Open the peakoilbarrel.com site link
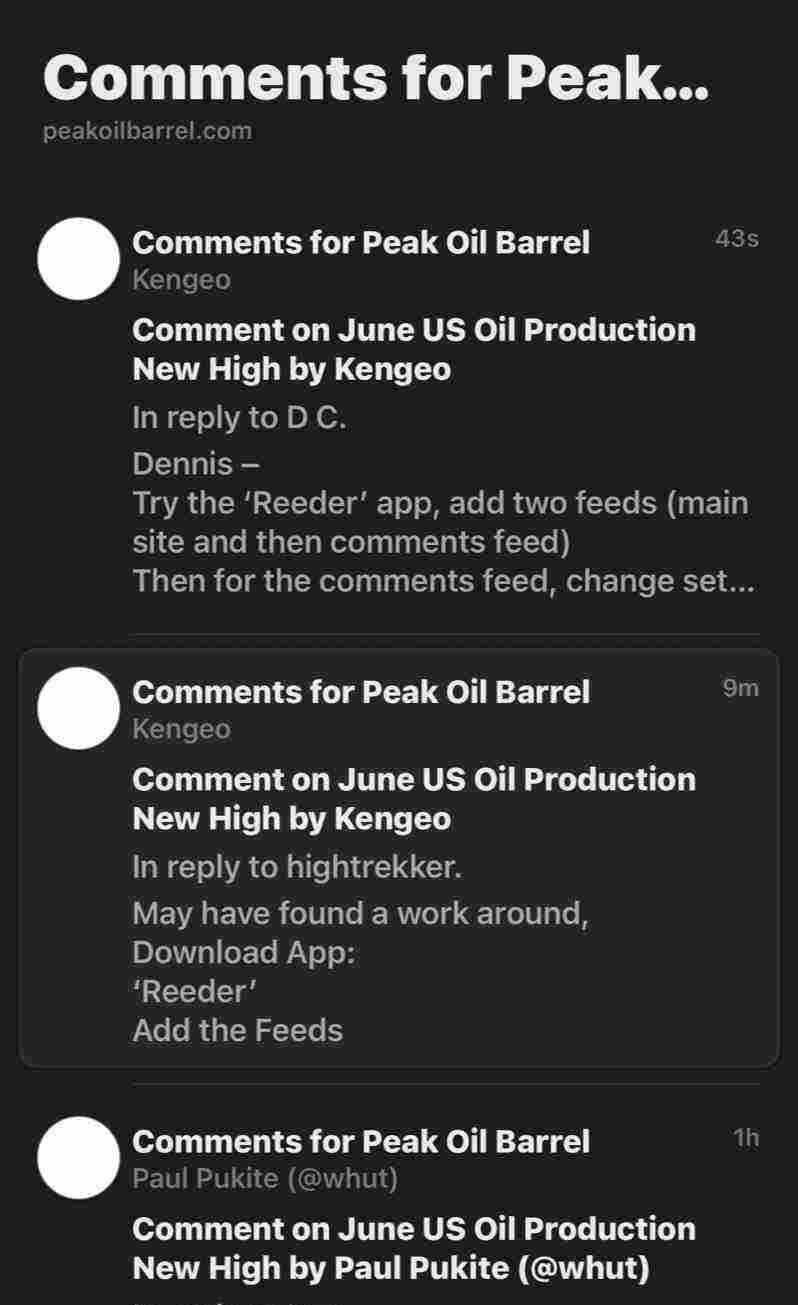Viewport: 798px width, 1305px height. point(147,131)
